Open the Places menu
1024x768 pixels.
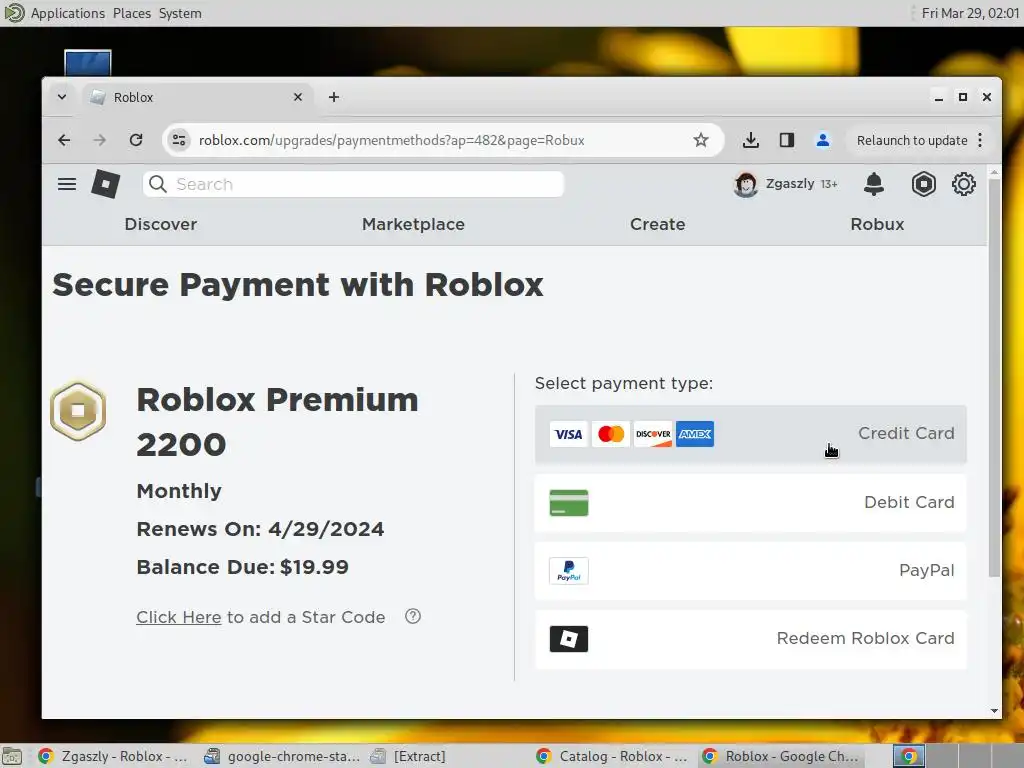(x=132, y=13)
